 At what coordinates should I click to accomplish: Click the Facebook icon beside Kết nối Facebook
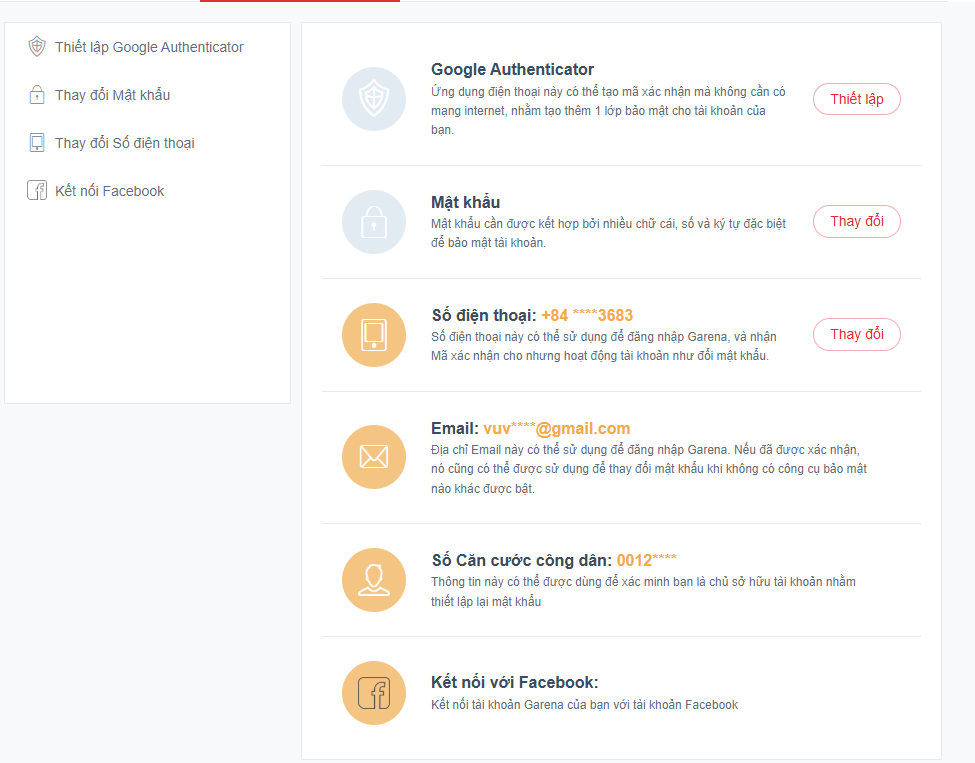click(x=37, y=190)
